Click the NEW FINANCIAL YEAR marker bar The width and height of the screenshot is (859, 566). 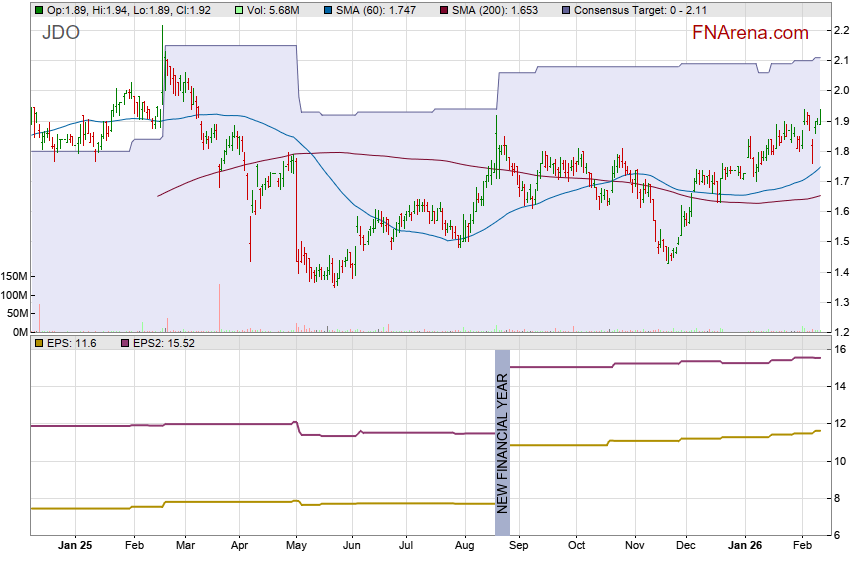pos(502,442)
